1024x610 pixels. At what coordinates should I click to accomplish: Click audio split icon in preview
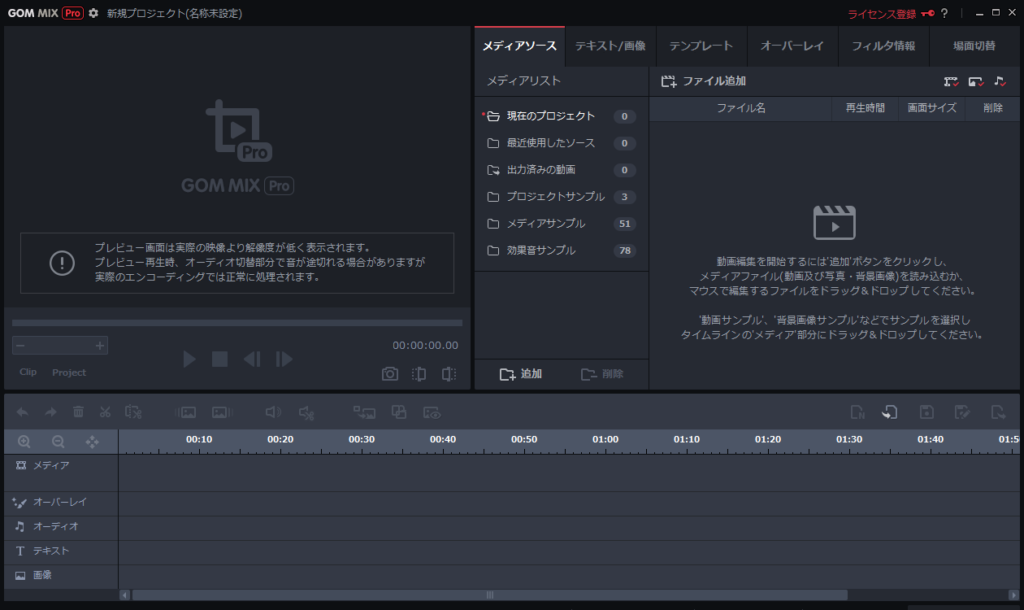(x=449, y=374)
